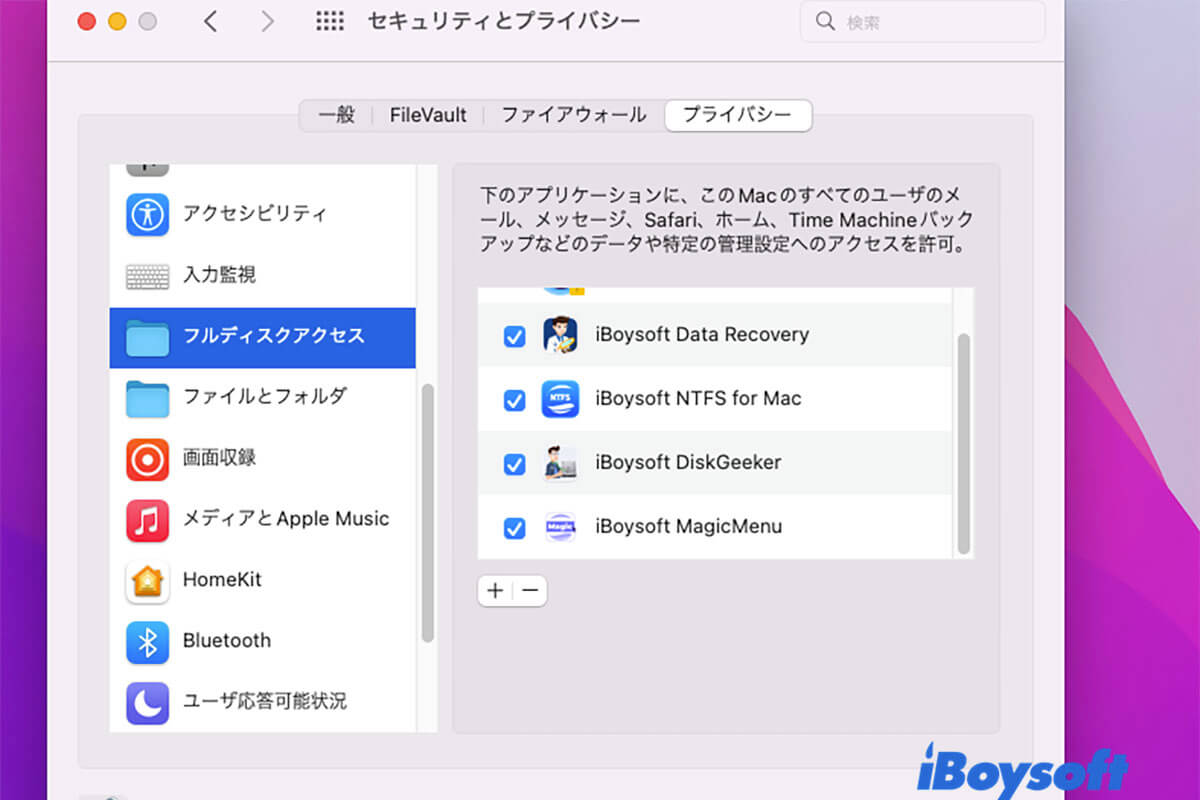The image size is (1200, 800).
Task: Click the iBoysoft NTFS for Mac name
Action: [x=698, y=398]
